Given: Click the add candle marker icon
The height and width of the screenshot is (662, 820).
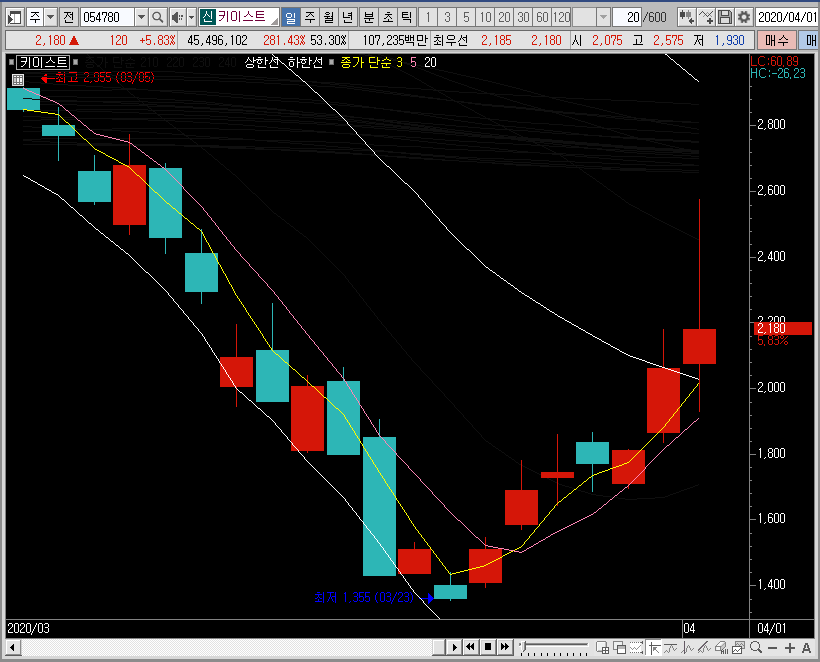Looking at the screenshot, I should coord(686,17).
